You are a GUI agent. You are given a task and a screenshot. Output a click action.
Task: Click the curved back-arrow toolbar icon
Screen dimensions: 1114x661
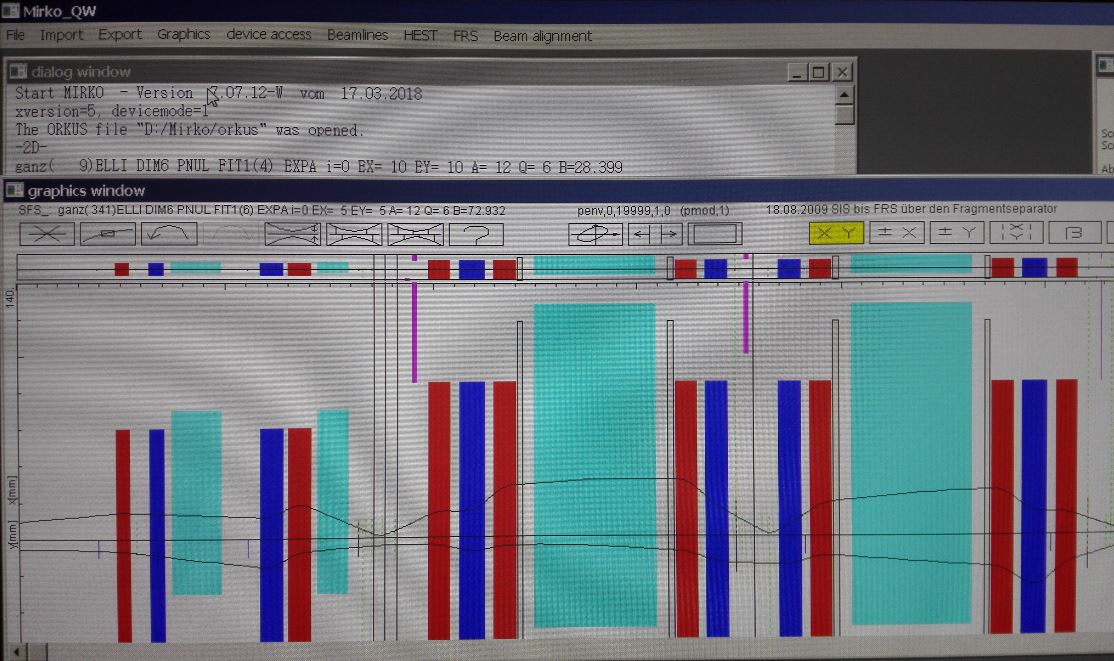(169, 234)
